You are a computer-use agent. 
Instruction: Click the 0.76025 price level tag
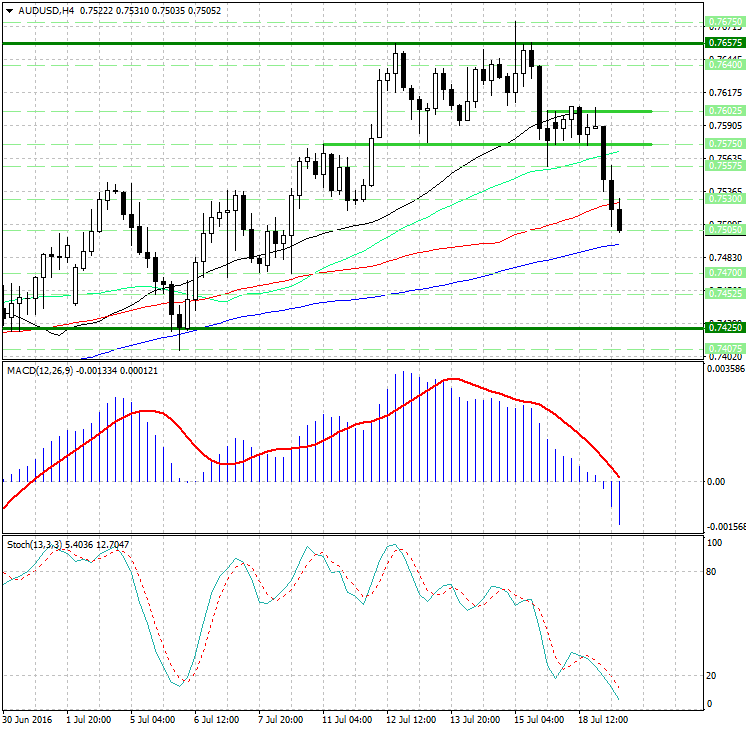coord(724,110)
